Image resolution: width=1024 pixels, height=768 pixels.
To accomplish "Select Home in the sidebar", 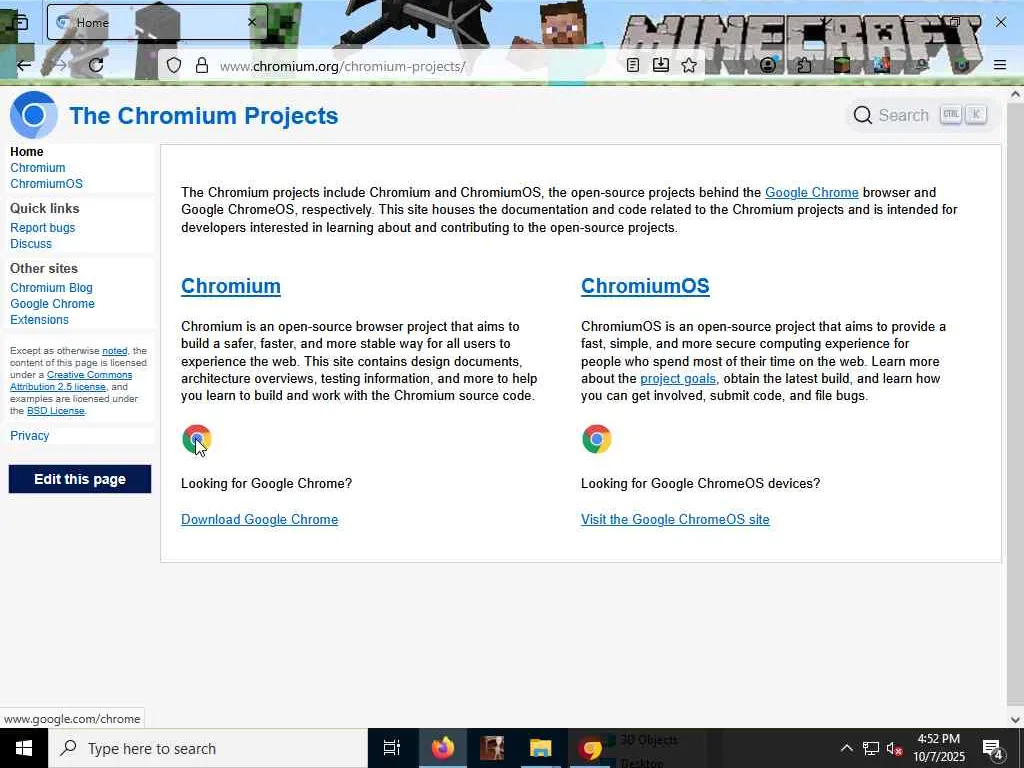I will [27, 152].
